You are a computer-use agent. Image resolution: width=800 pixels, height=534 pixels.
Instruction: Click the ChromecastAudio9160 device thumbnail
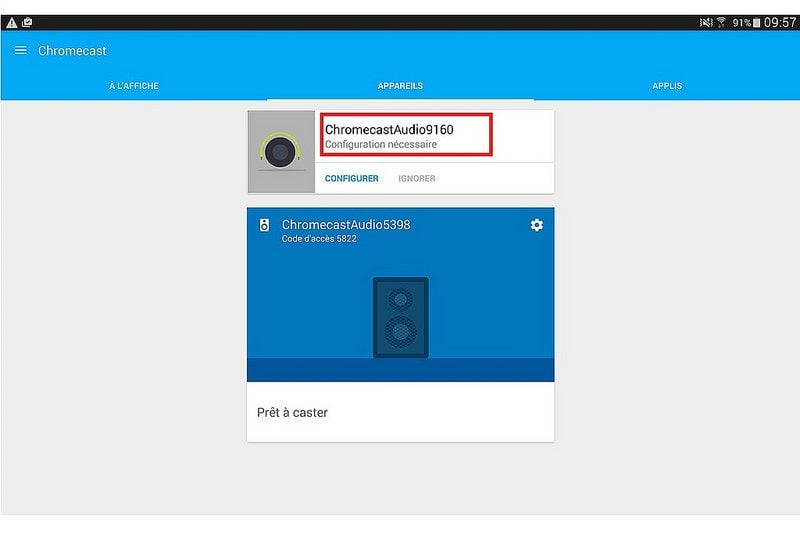(281, 152)
